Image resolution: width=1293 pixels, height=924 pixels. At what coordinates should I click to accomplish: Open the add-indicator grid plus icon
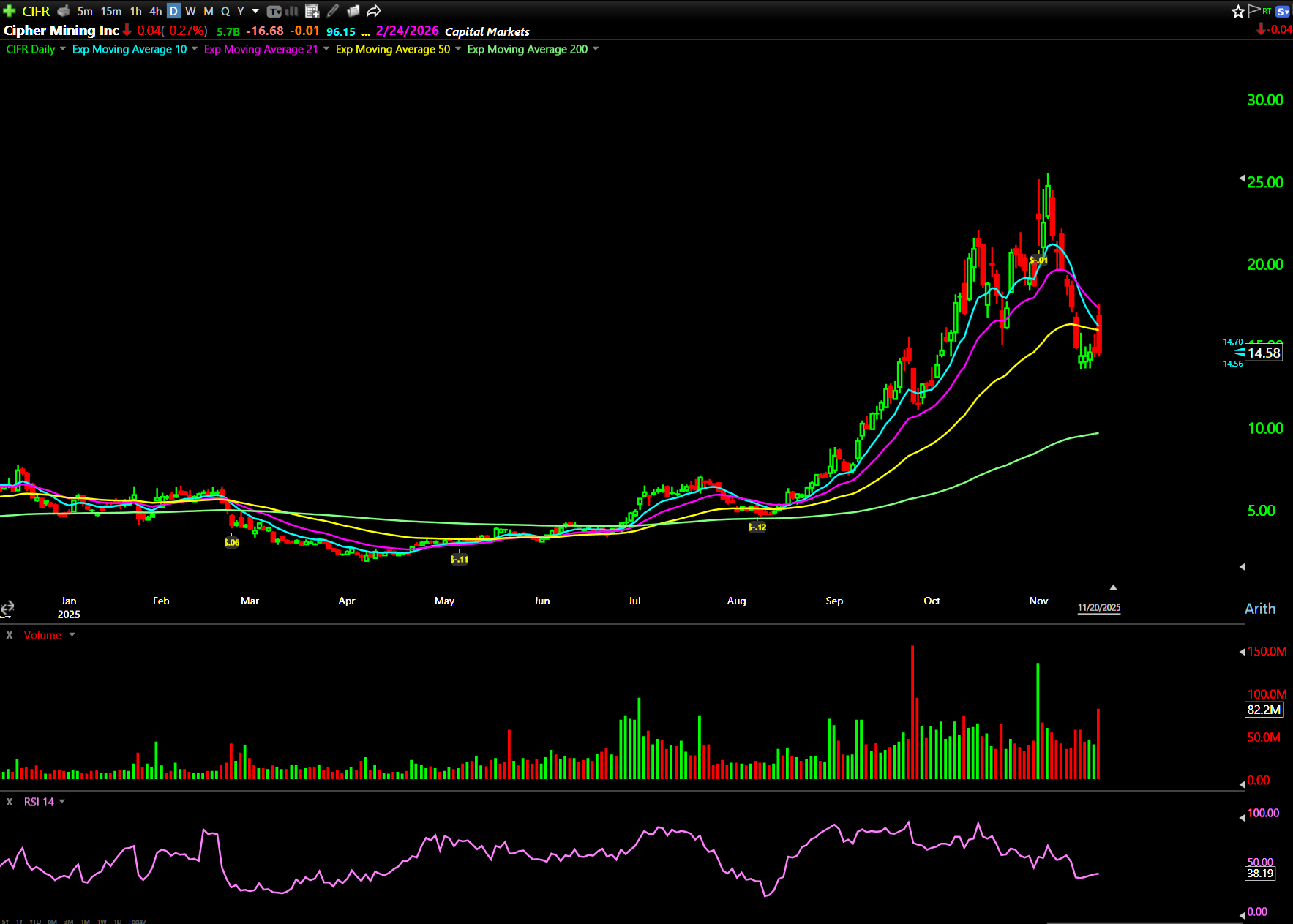coord(312,11)
